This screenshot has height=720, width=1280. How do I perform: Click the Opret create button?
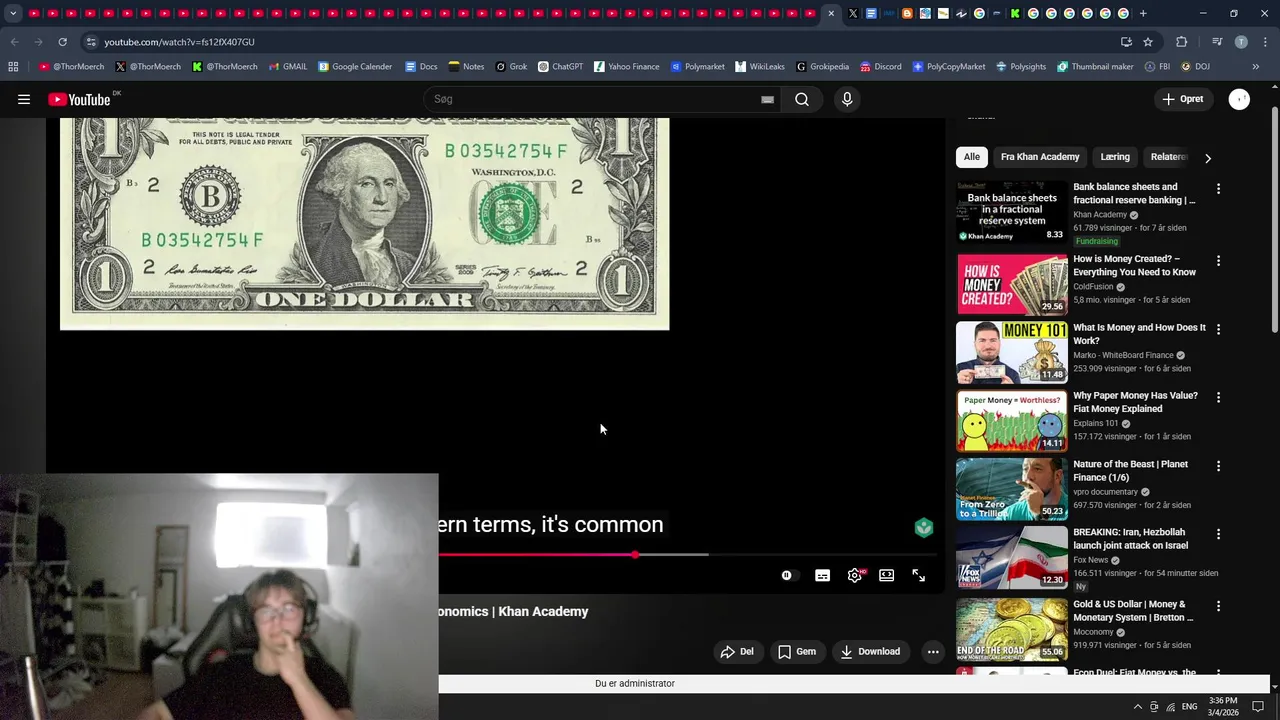tap(1183, 99)
